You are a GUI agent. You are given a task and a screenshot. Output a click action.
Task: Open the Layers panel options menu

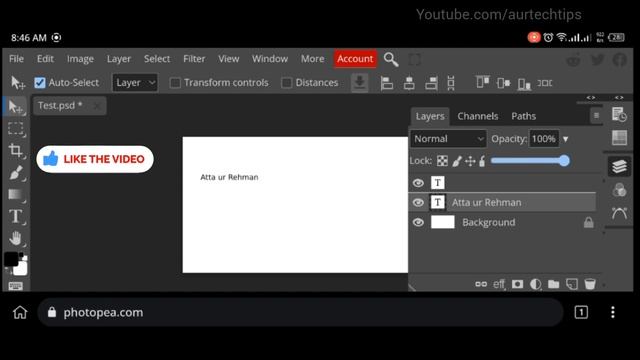(x=596, y=116)
